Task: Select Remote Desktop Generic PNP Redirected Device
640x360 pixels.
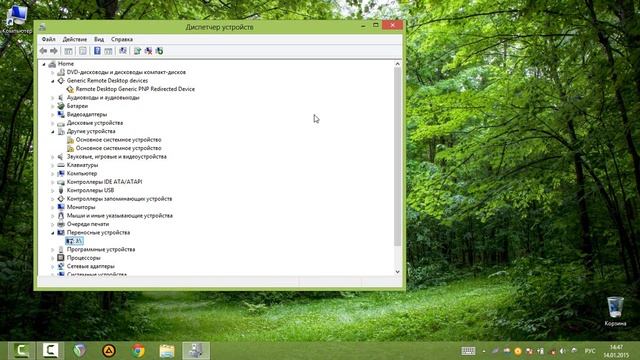Action: [135, 89]
